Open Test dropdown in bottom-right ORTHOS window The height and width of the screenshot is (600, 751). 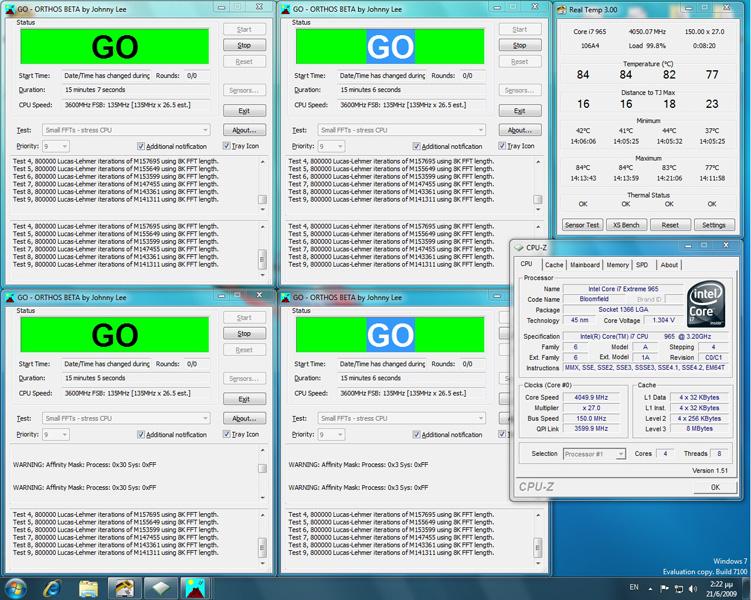pos(402,418)
